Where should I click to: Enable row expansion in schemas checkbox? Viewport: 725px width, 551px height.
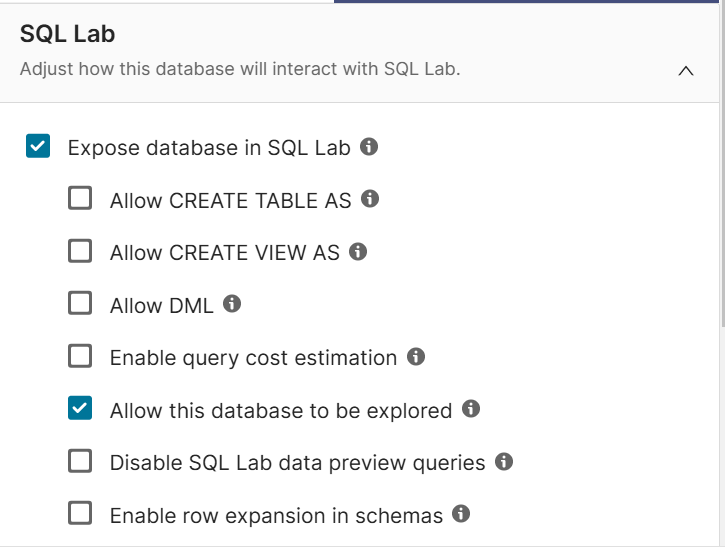80,514
